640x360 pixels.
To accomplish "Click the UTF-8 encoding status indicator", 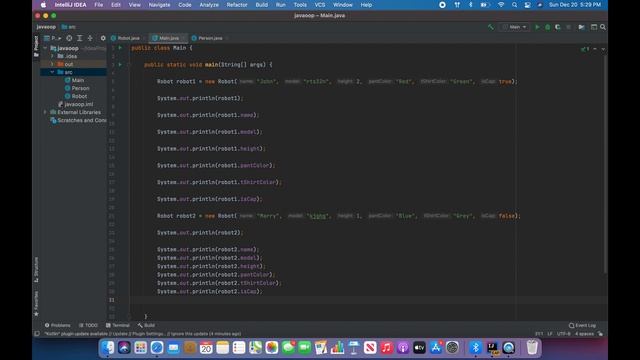I will click(x=563, y=333).
